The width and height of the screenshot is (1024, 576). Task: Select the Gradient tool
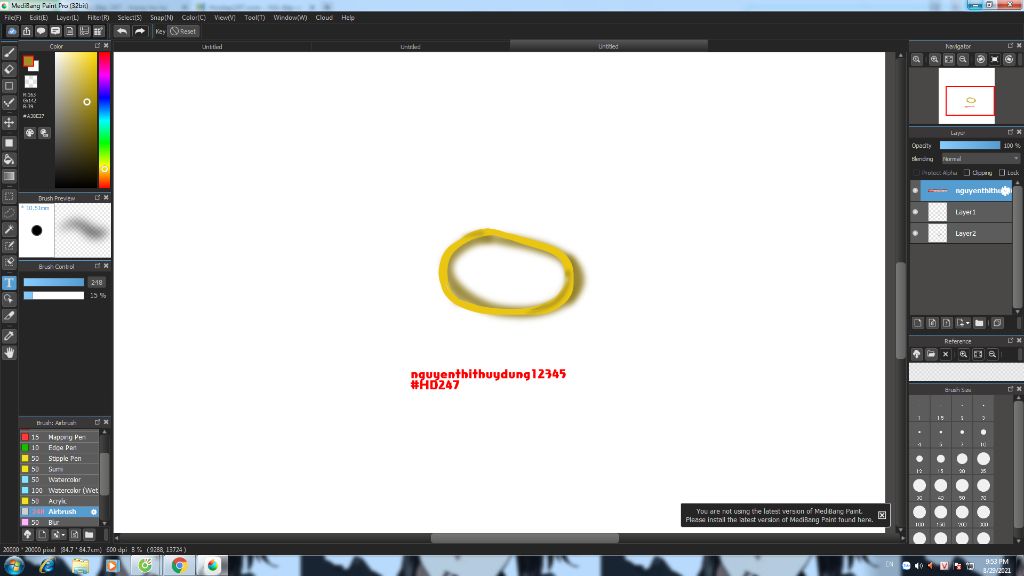point(9,176)
